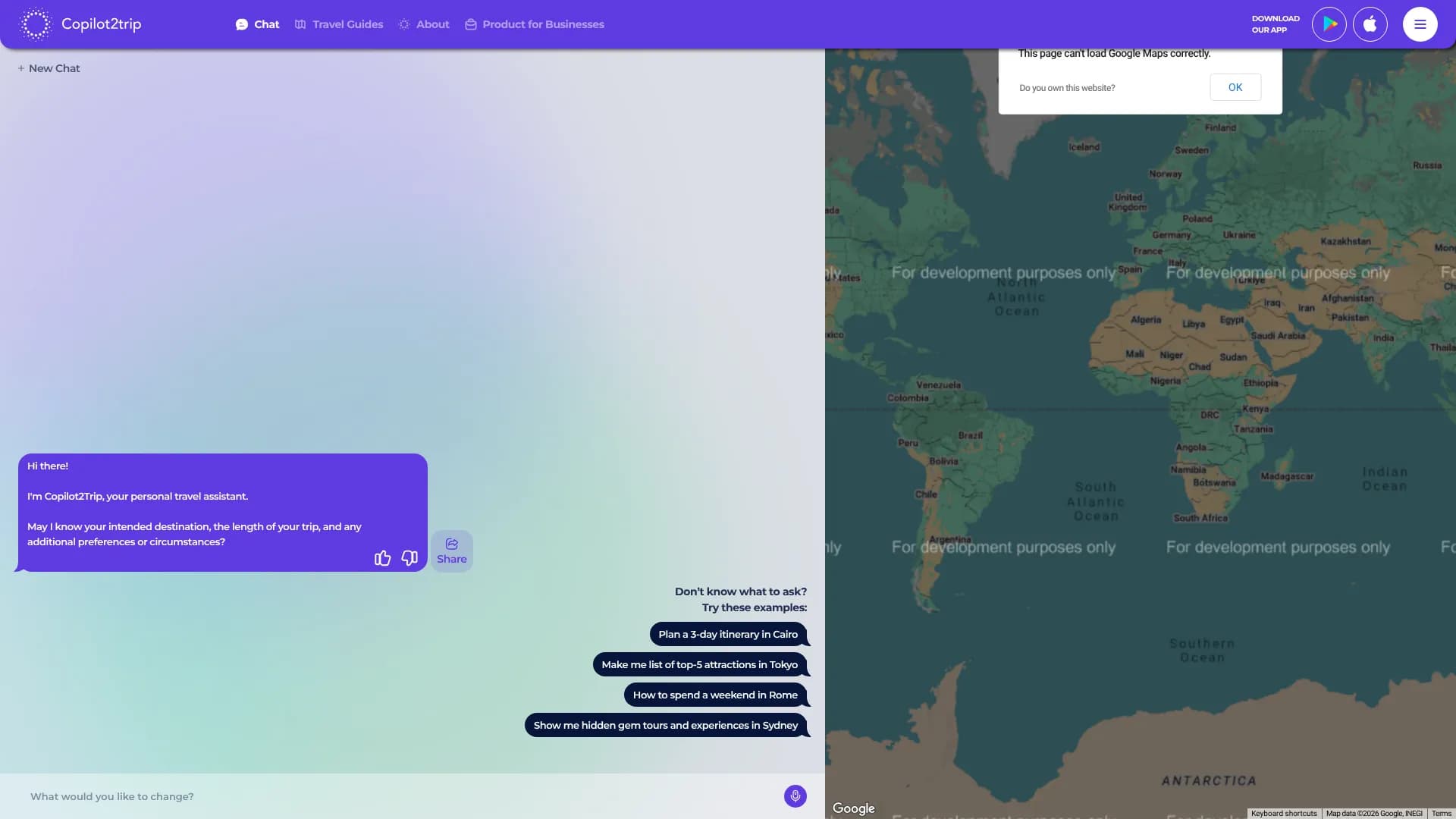The image size is (1456, 819).
Task: Click thumbs down on greeting message
Action: [x=409, y=559]
